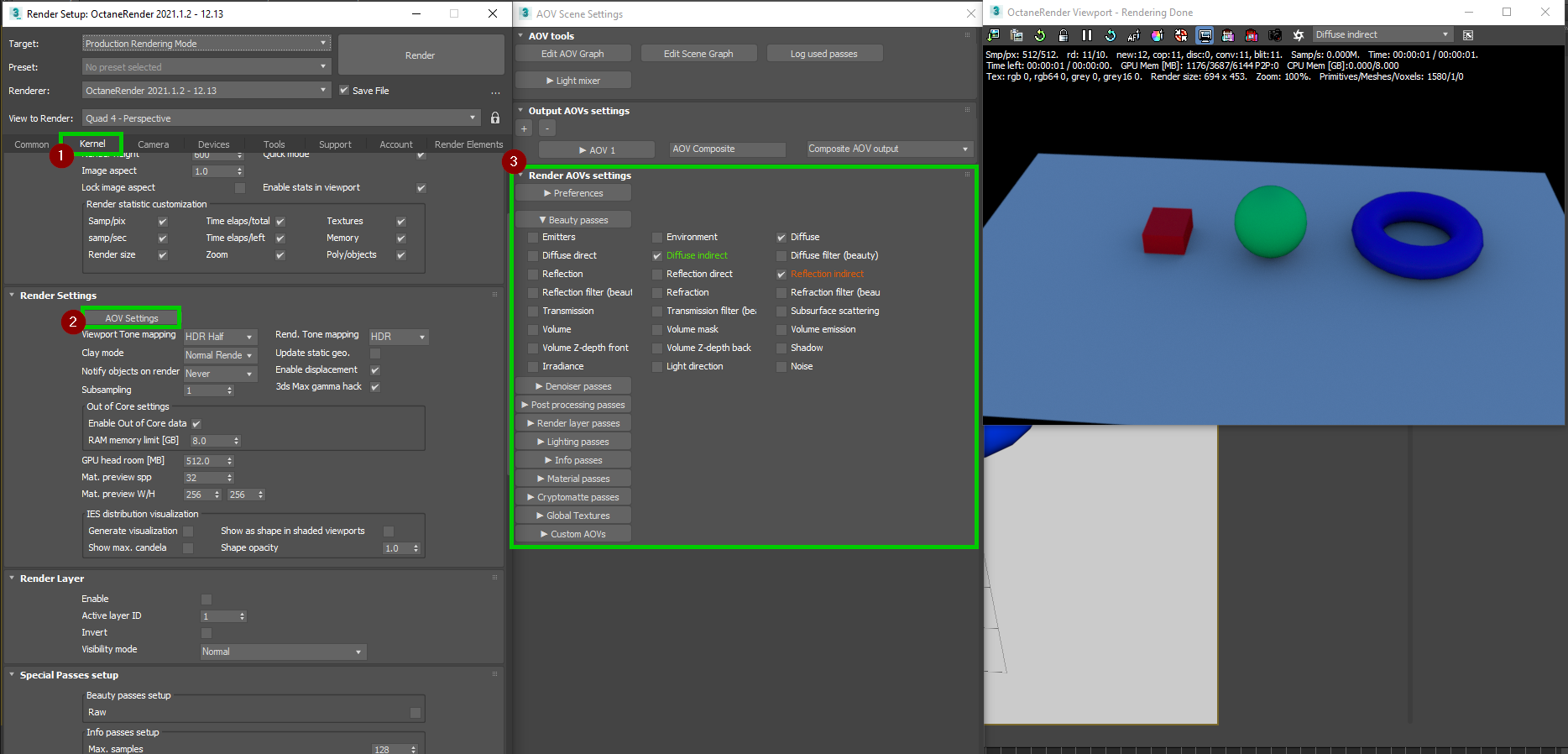Toggle Enable stats in viewport checkbox
Viewport: 1568px width, 754px height.
[421, 188]
